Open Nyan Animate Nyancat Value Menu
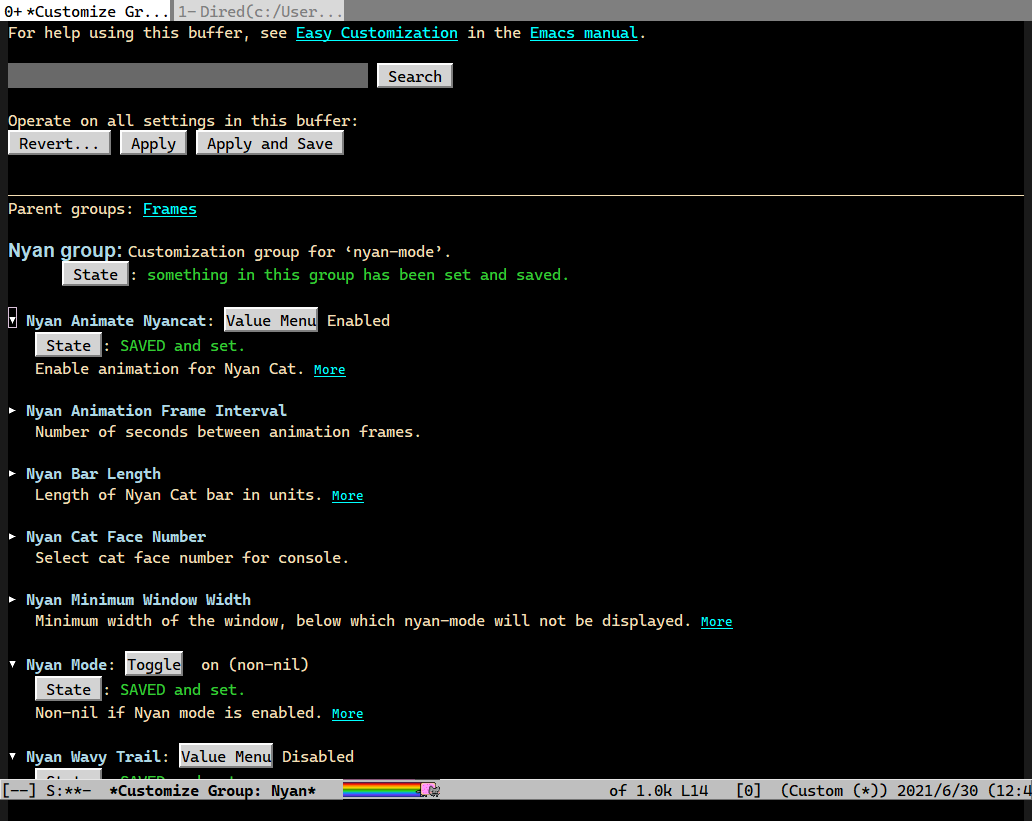1032x821 pixels. [x=271, y=320]
